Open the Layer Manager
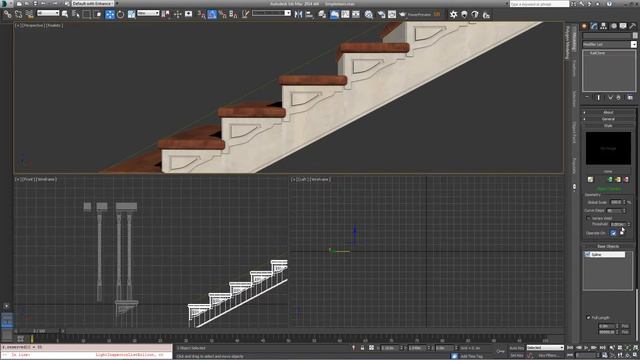The image size is (640, 360). point(322,14)
